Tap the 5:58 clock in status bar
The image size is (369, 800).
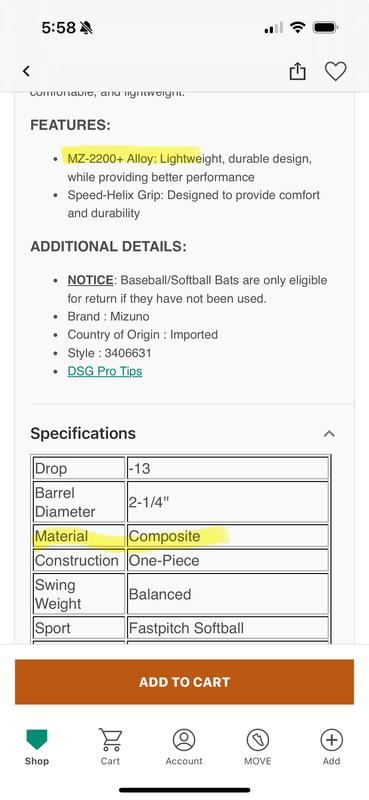60,28
